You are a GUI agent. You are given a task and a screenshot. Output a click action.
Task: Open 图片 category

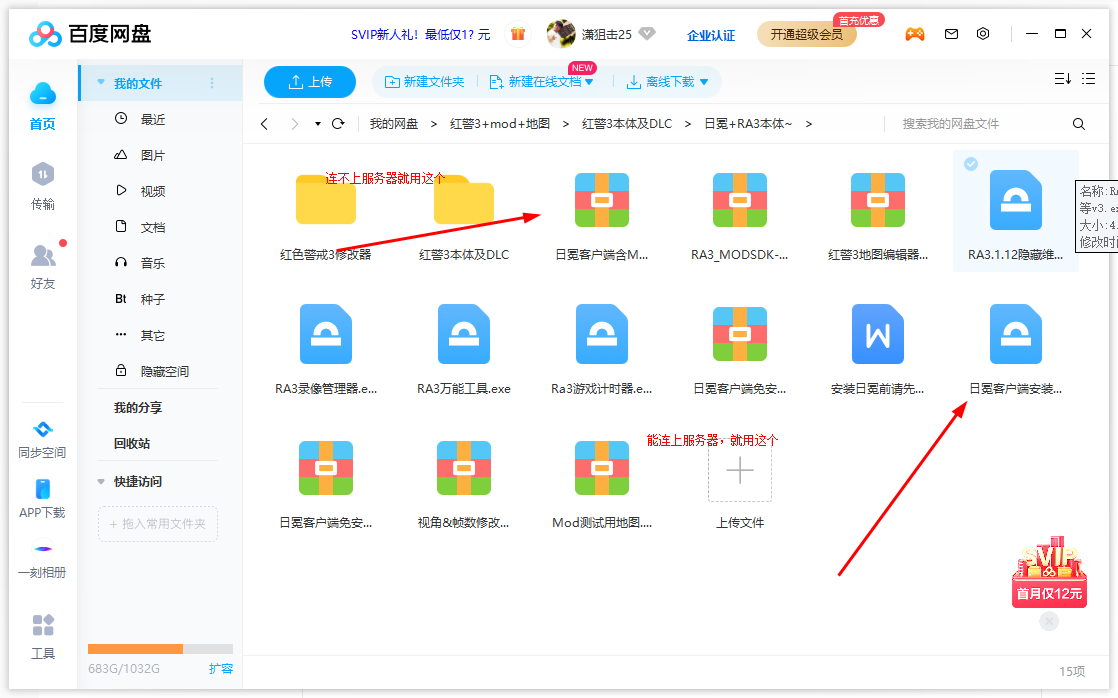click(153, 155)
